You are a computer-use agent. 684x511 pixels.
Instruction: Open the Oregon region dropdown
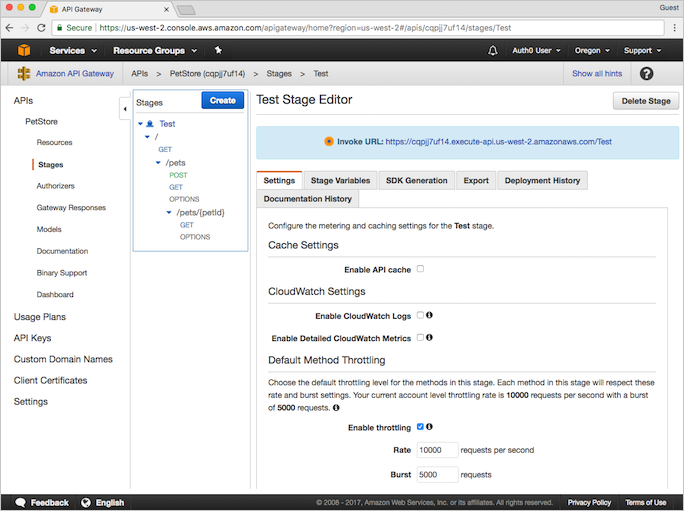[x=592, y=51]
